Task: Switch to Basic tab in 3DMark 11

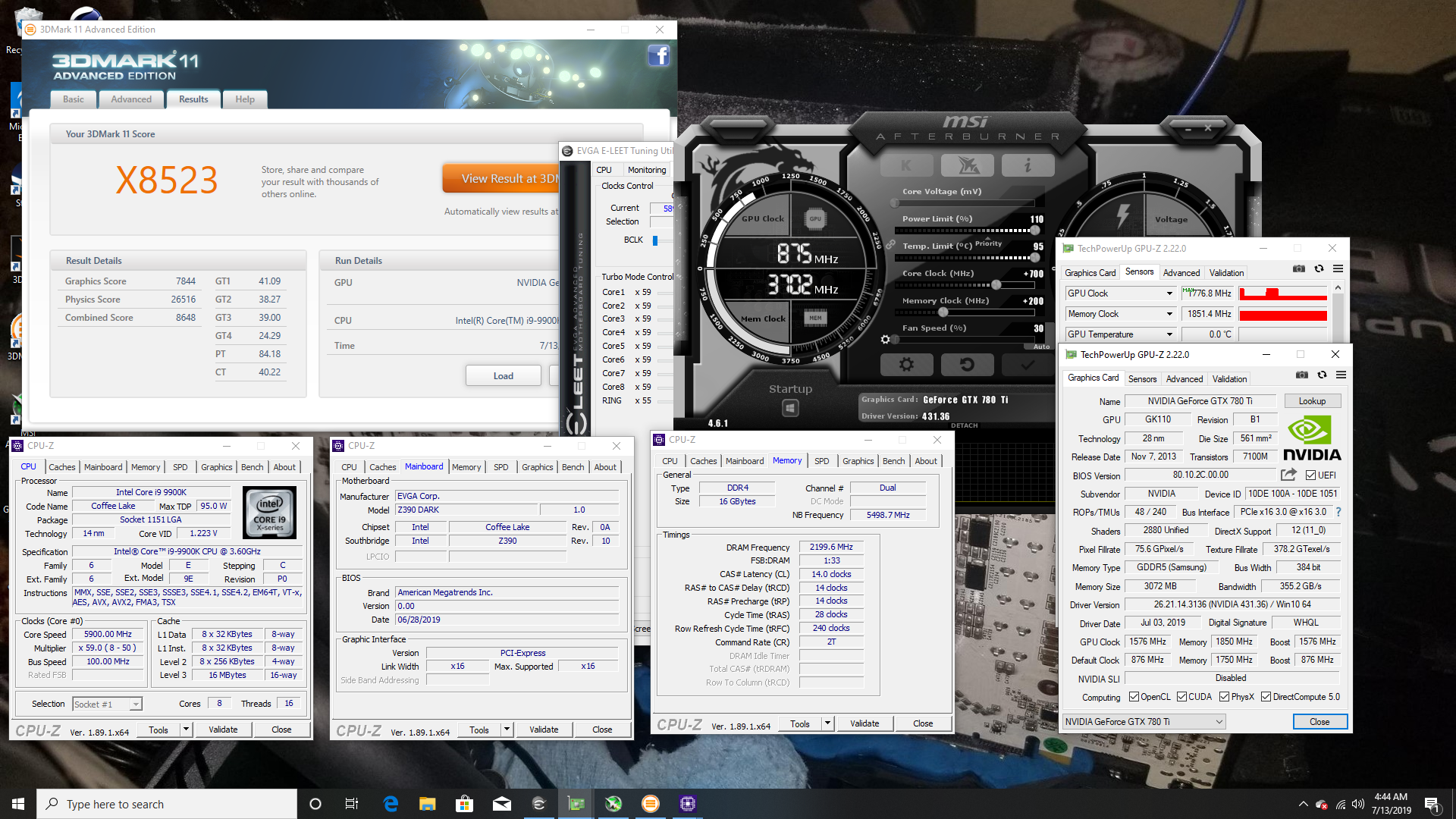Action: pyautogui.click(x=74, y=99)
